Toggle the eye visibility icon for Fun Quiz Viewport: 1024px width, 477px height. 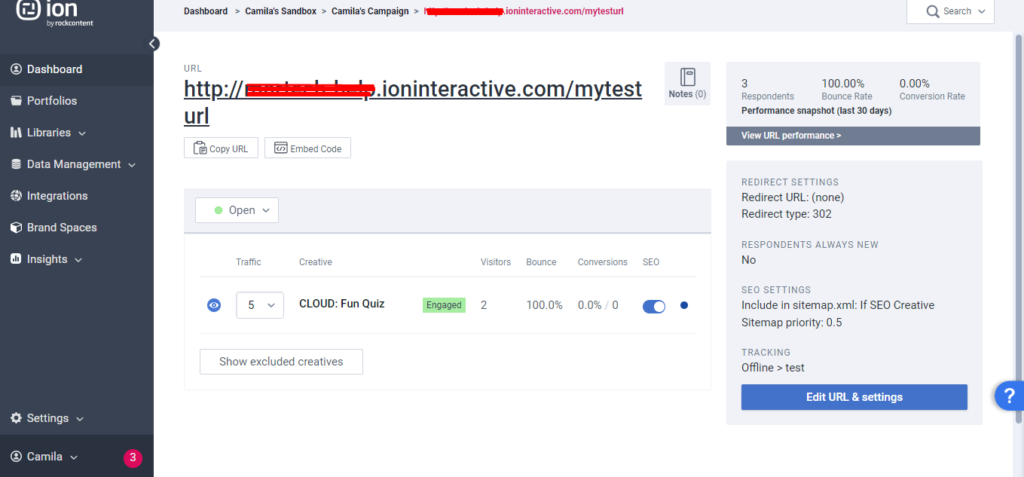(213, 305)
